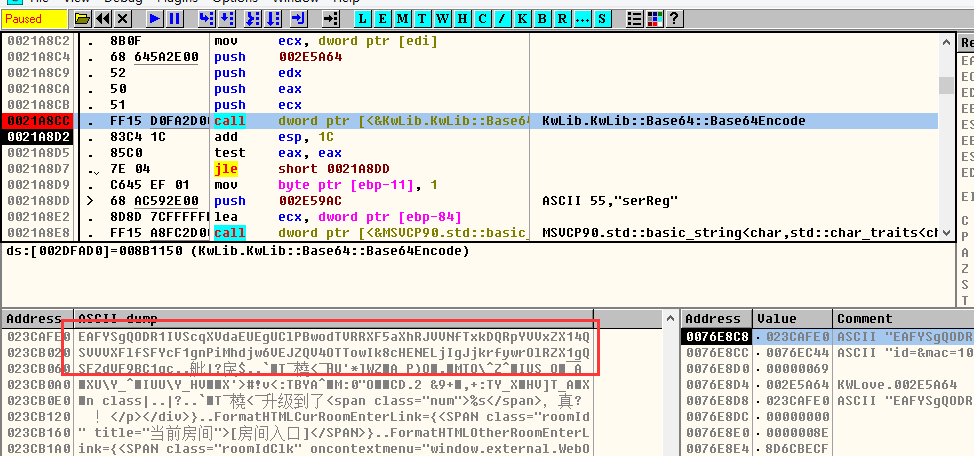974x456 pixels.
Task: Show Call stack via K button
Action: 522,19
